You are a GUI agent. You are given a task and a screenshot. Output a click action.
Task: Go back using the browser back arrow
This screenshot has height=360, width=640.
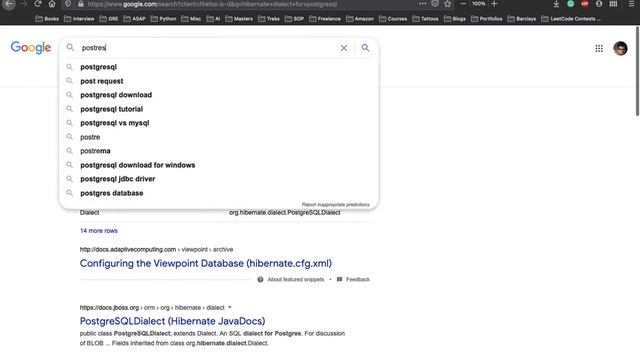9,4
